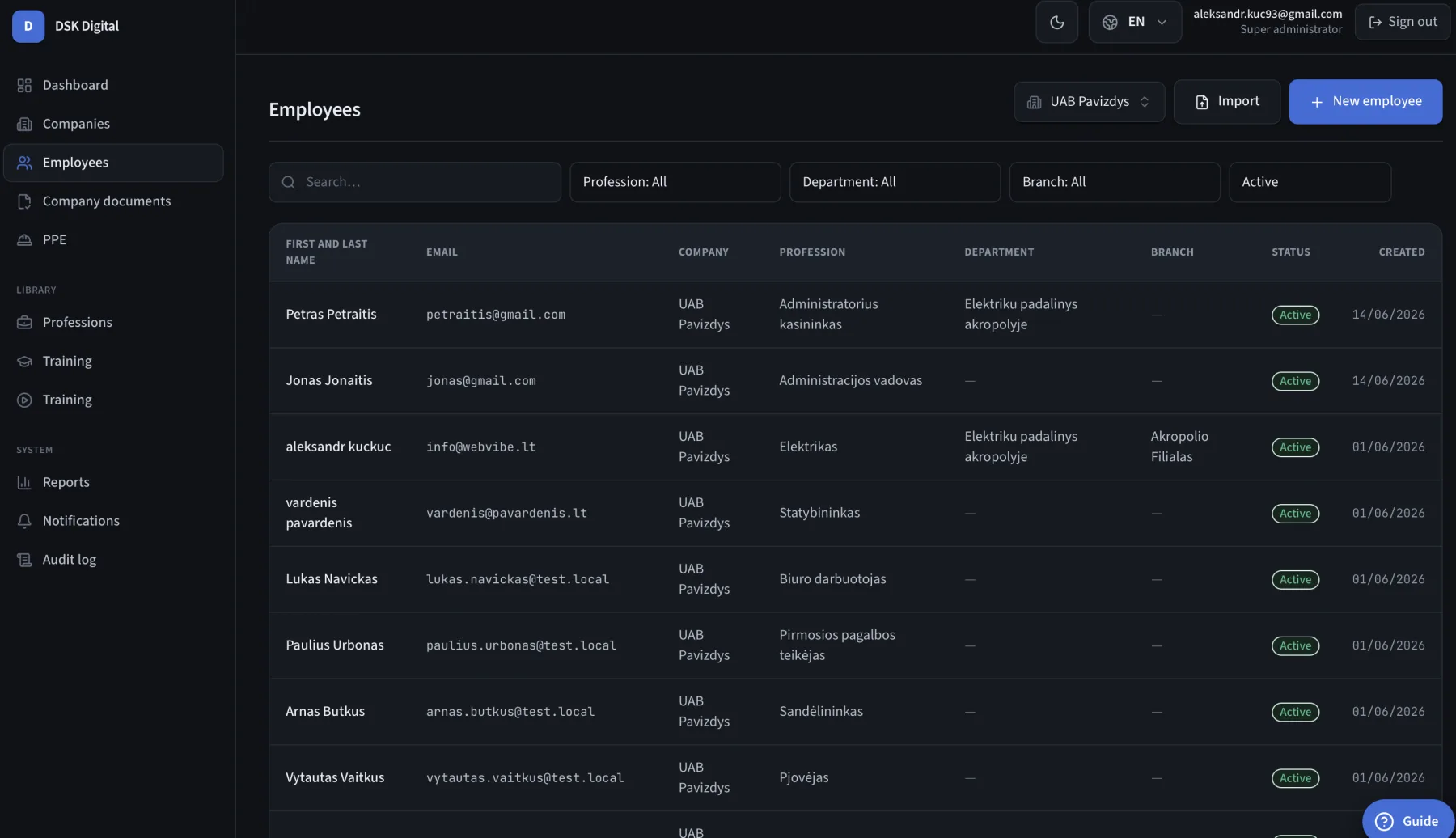Open the Guide button label
This screenshot has width=1456, height=838.
[x=1420, y=822]
